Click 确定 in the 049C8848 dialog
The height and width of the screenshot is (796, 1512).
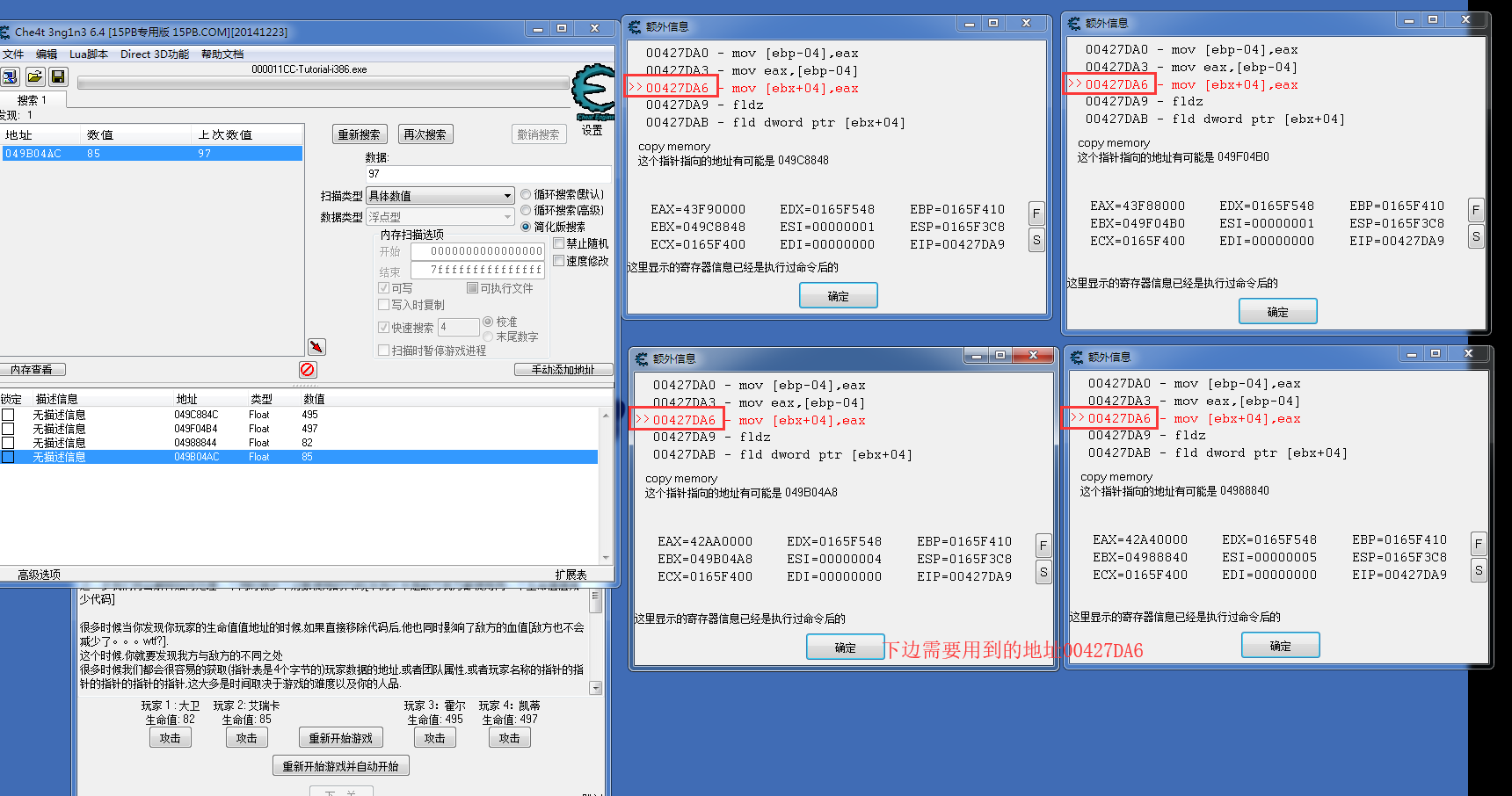pos(839,296)
